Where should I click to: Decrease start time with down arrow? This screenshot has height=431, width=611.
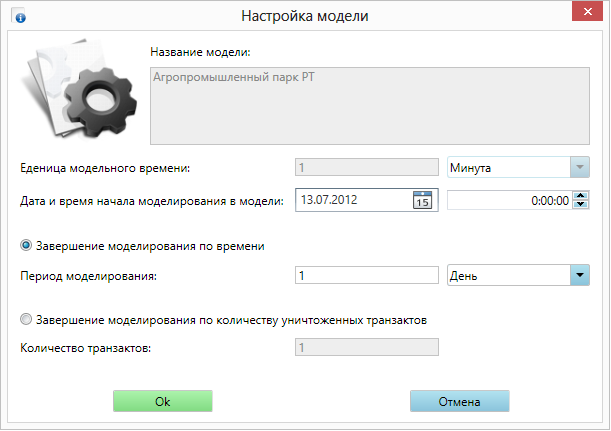[581, 204]
